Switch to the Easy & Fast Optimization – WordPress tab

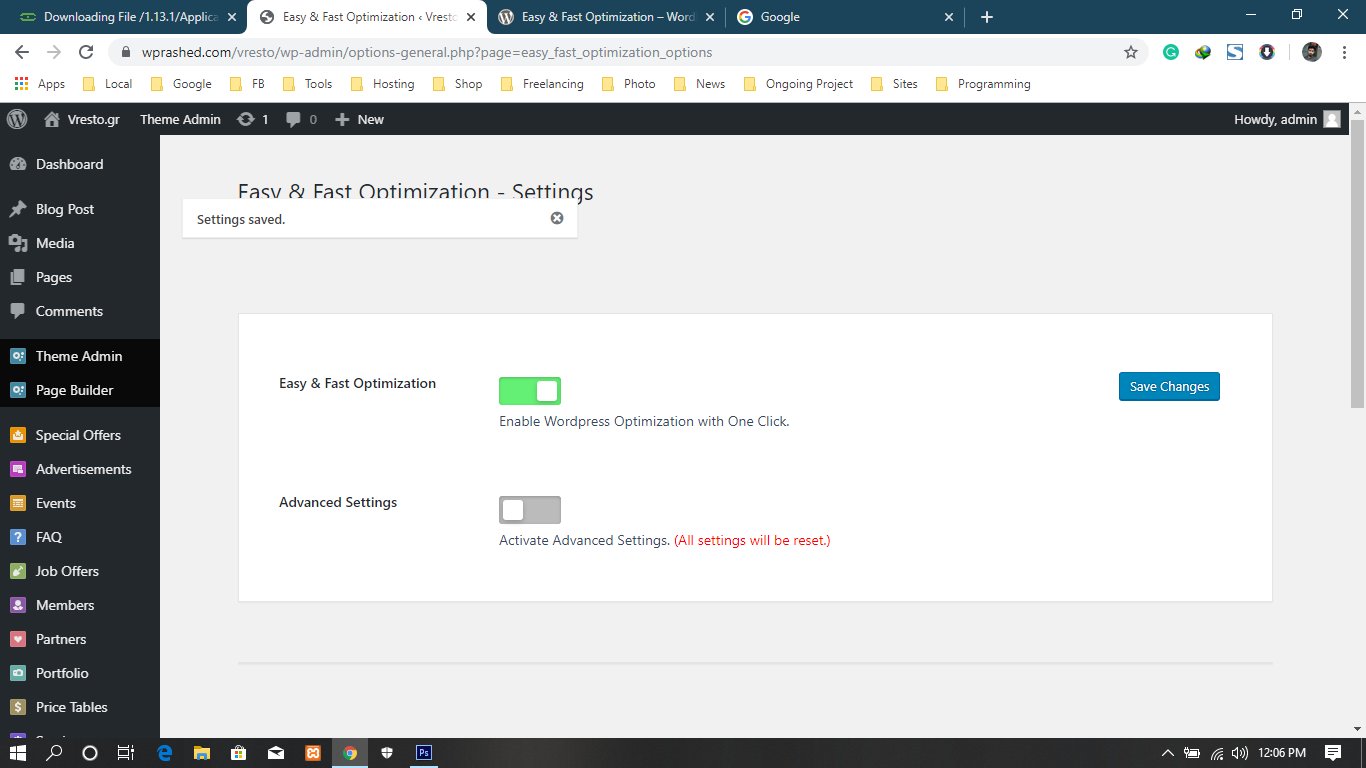606,17
